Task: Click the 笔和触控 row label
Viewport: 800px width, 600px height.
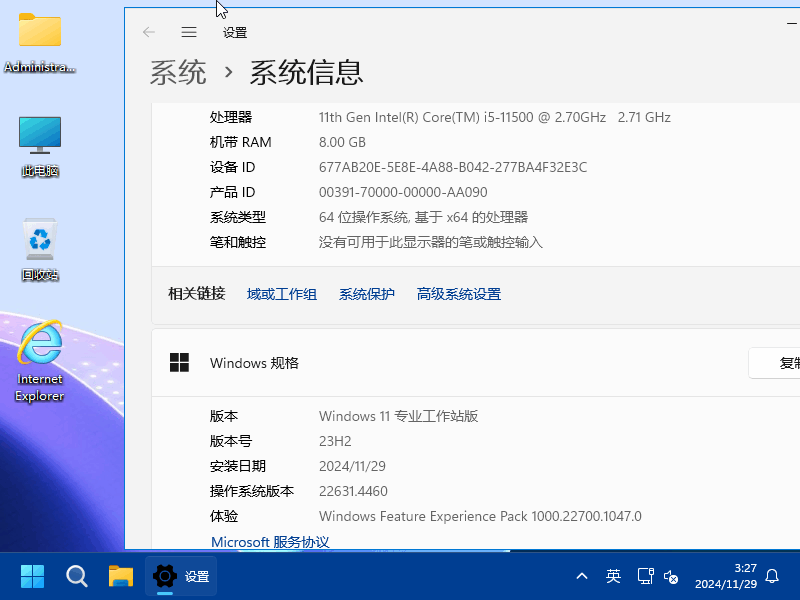Action: click(x=238, y=242)
